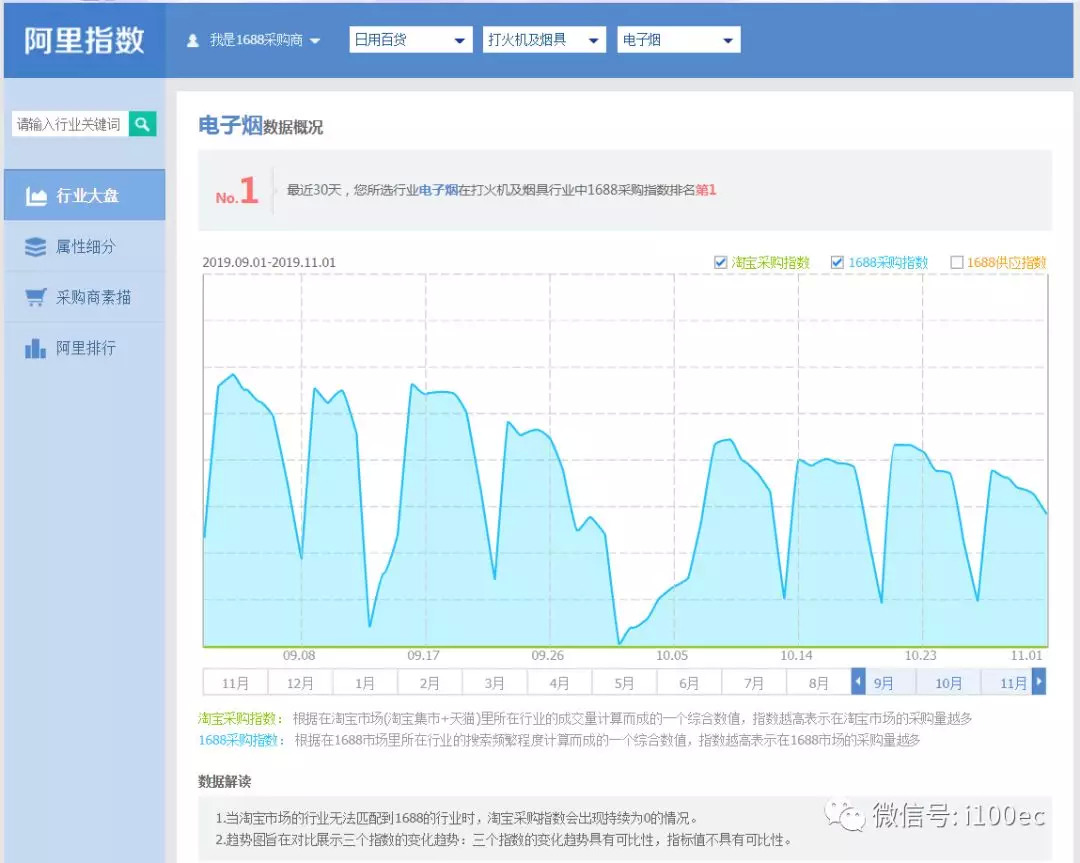
Task: Open the 电子烟 subcategory dropdown
Action: pyautogui.click(x=678, y=40)
